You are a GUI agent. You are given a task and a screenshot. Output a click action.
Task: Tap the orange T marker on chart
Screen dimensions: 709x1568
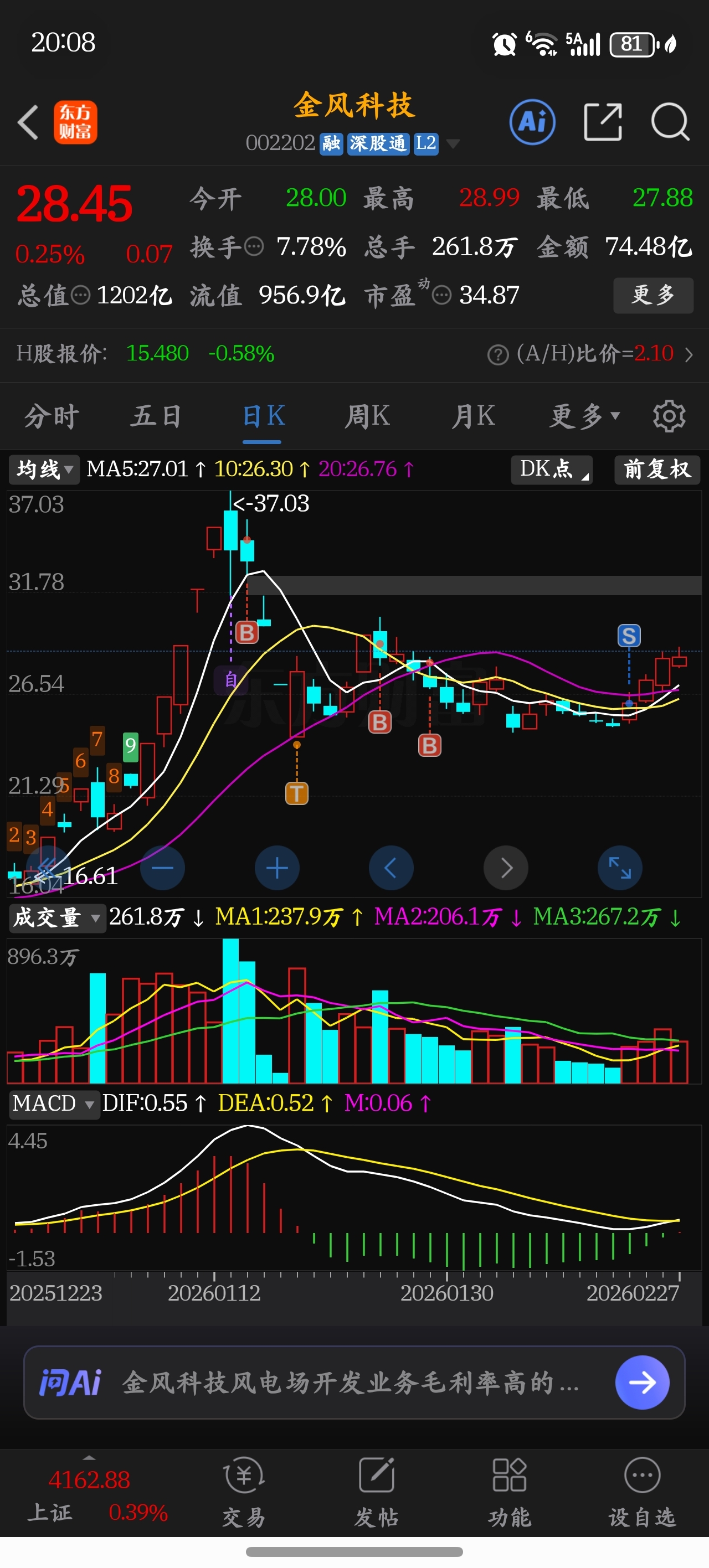tap(297, 793)
